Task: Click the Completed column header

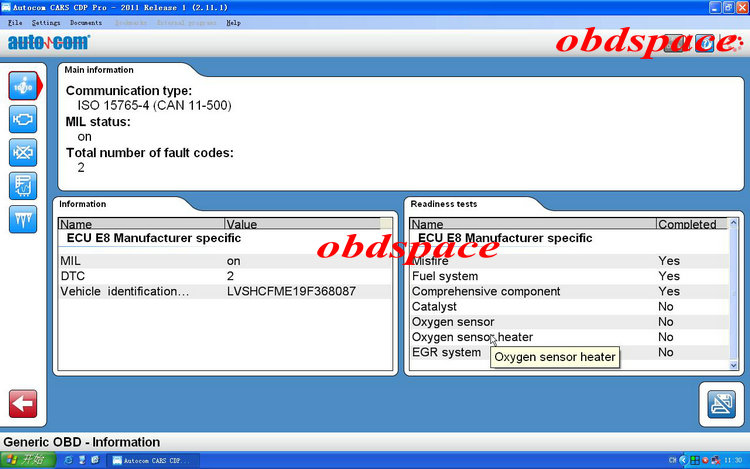Action: tap(692, 224)
